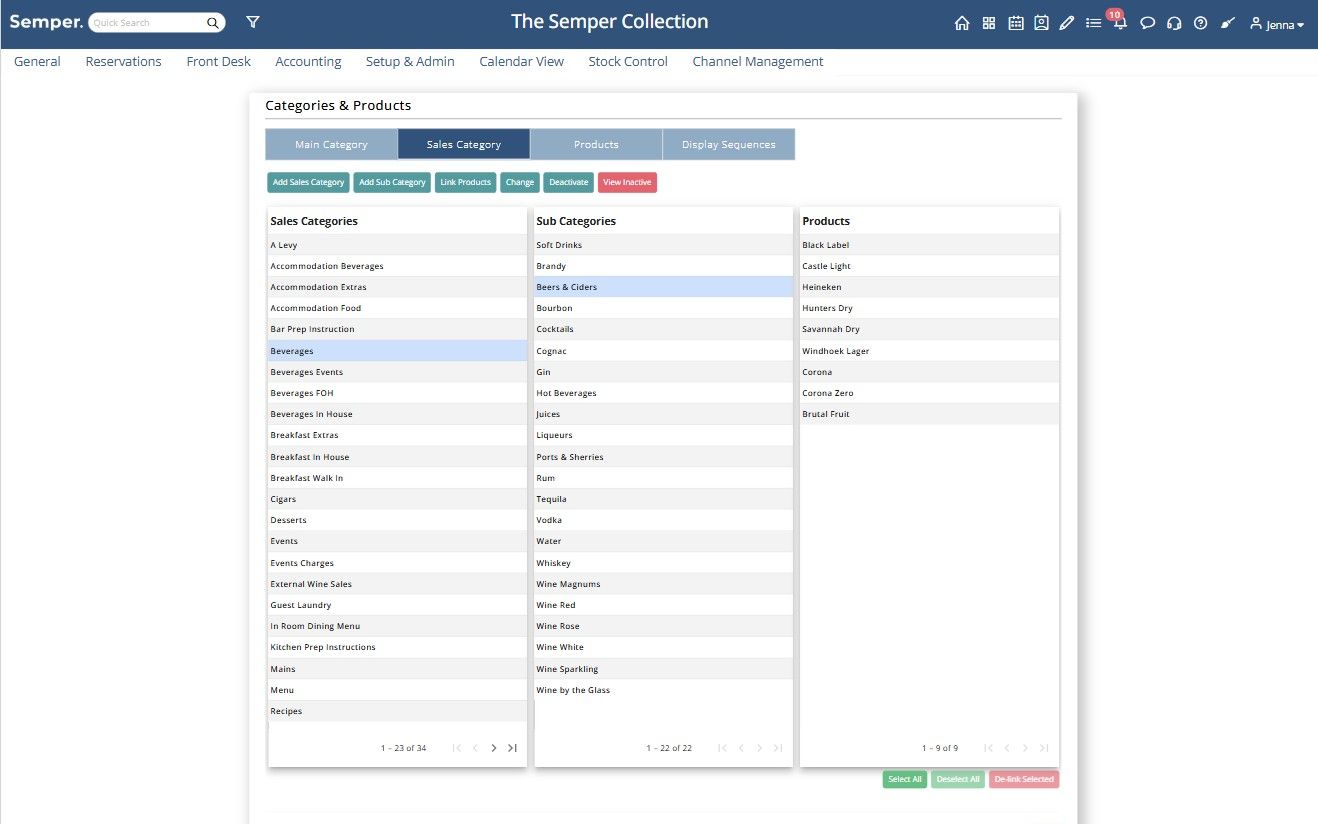Image resolution: width=1318 pixels, height=824 pixels.
Task: Select the Cocktails sub category
Action: click(x=664, y=329)
